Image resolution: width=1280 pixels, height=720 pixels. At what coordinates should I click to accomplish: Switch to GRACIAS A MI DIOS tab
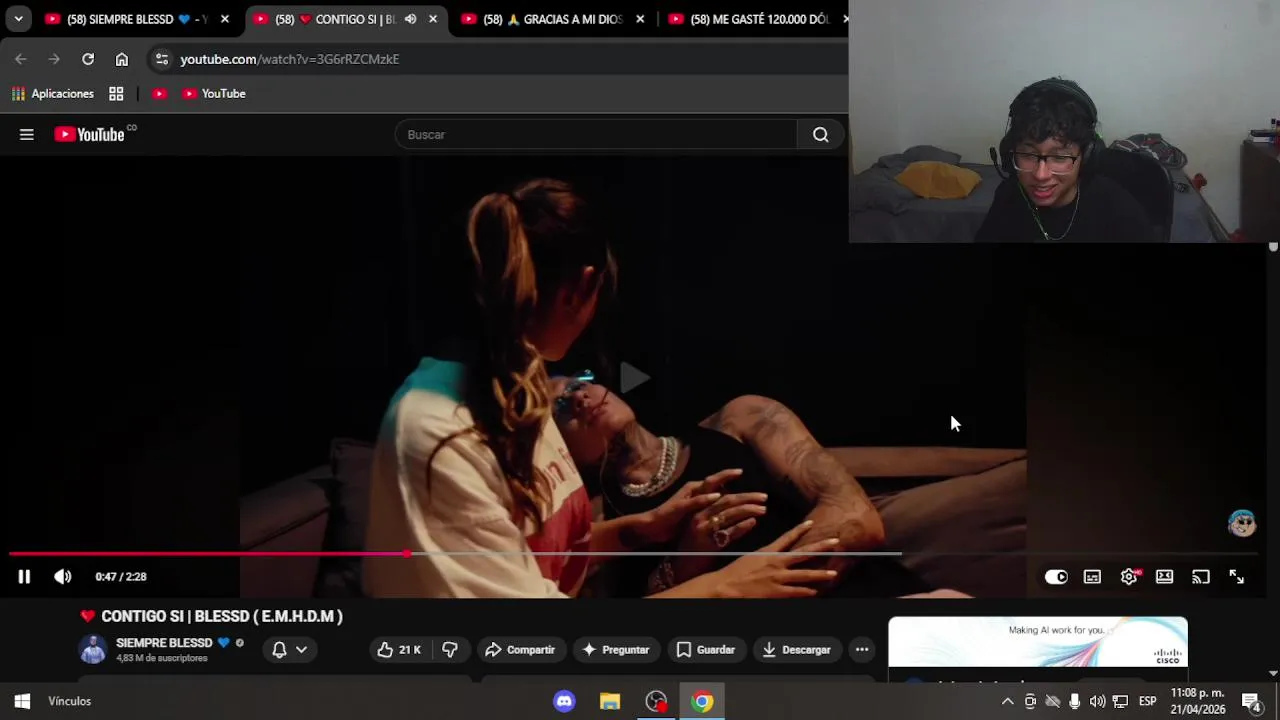pyautogui.click(x=552, y=19)
